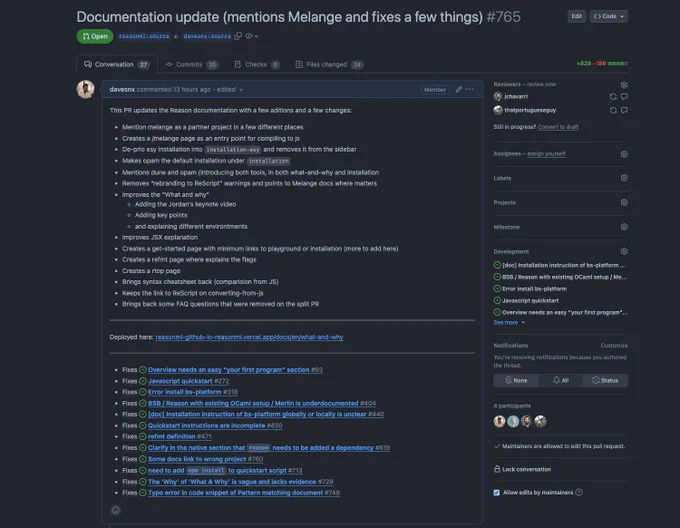Expand the edited history dropdown in comment header
The height and width of the screenshot is (528, 680).
pyautogui.click(x=229, y=89)
